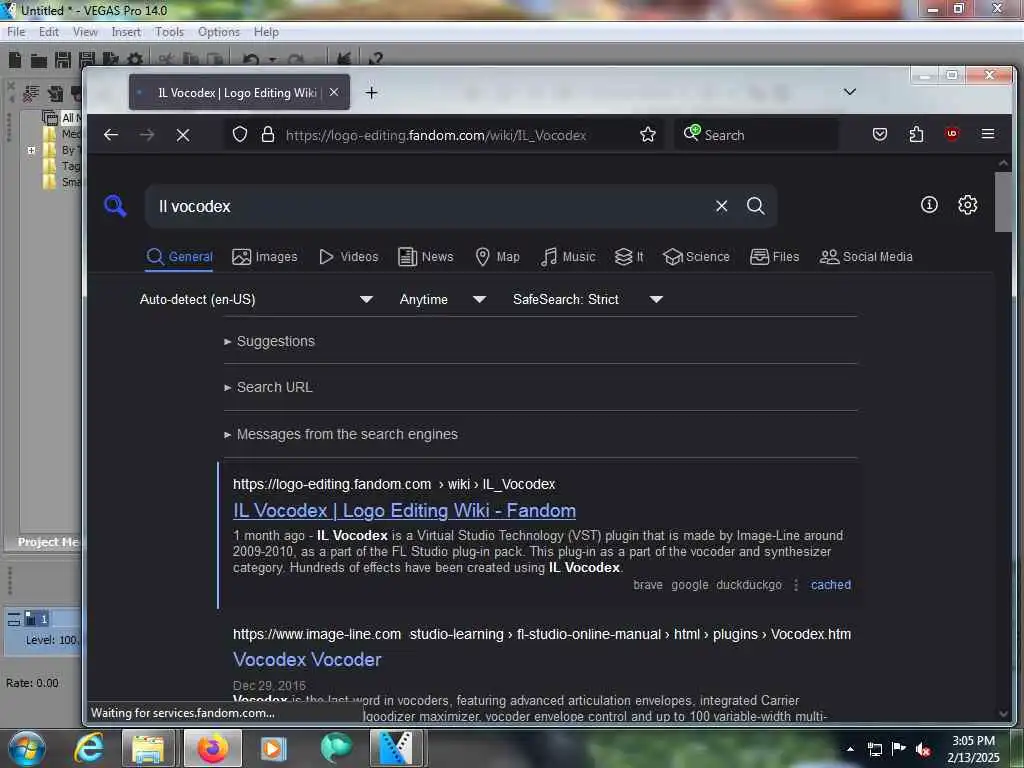Screen dimensions: 1024x768
Task: Switch to the Science search tab
Action: pyautogui.click(x=696, y=257)
